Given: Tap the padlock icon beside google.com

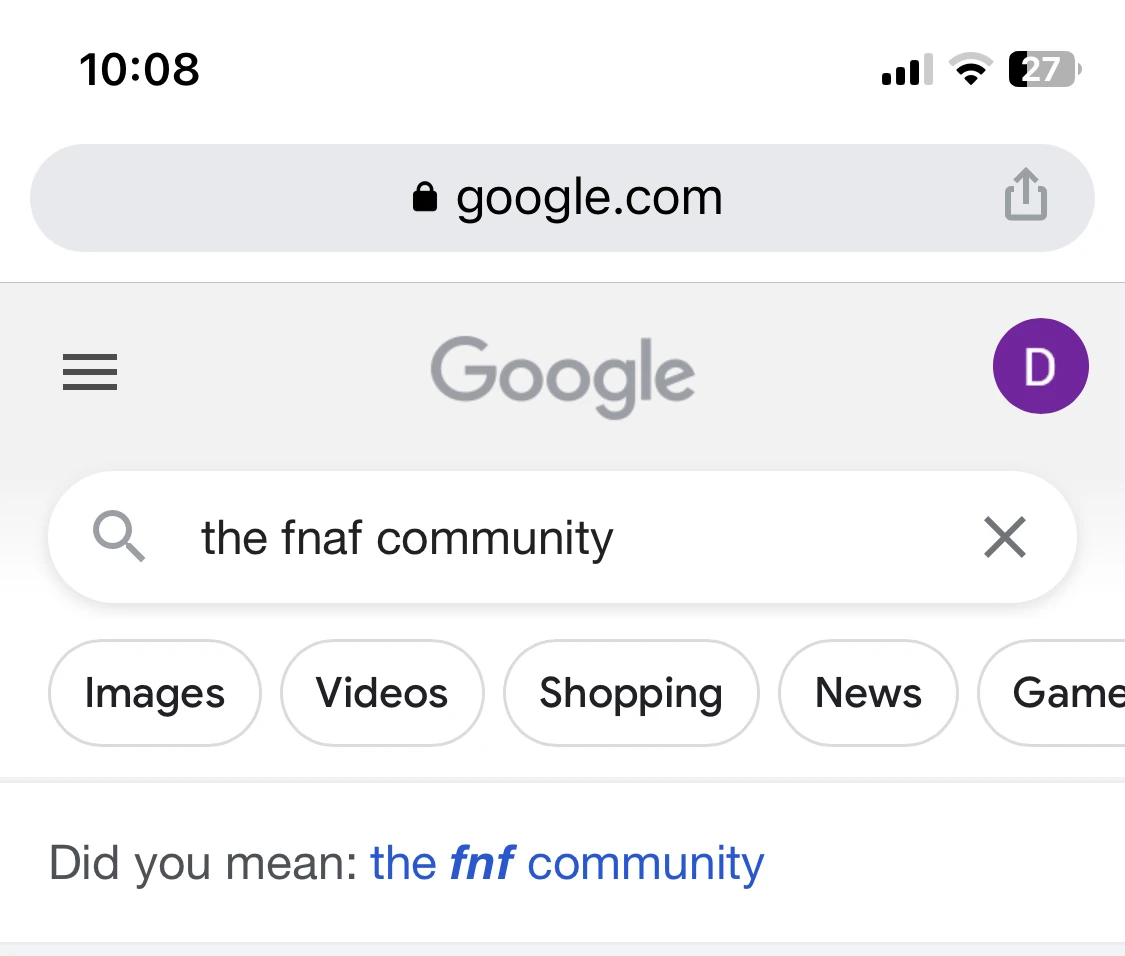Looking at the screenshot, I should [x=425, y=197].
